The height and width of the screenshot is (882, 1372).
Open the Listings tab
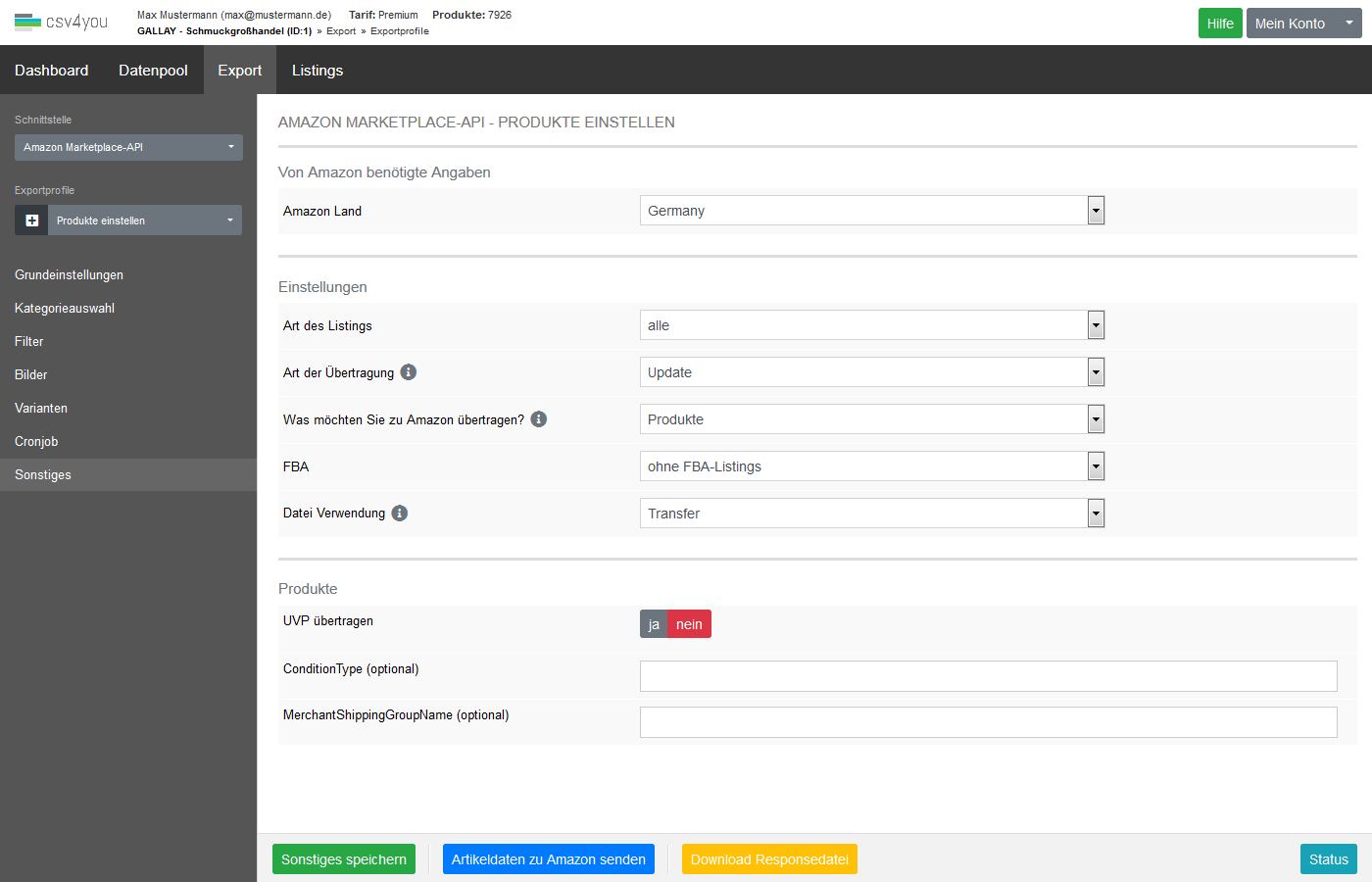318,71
